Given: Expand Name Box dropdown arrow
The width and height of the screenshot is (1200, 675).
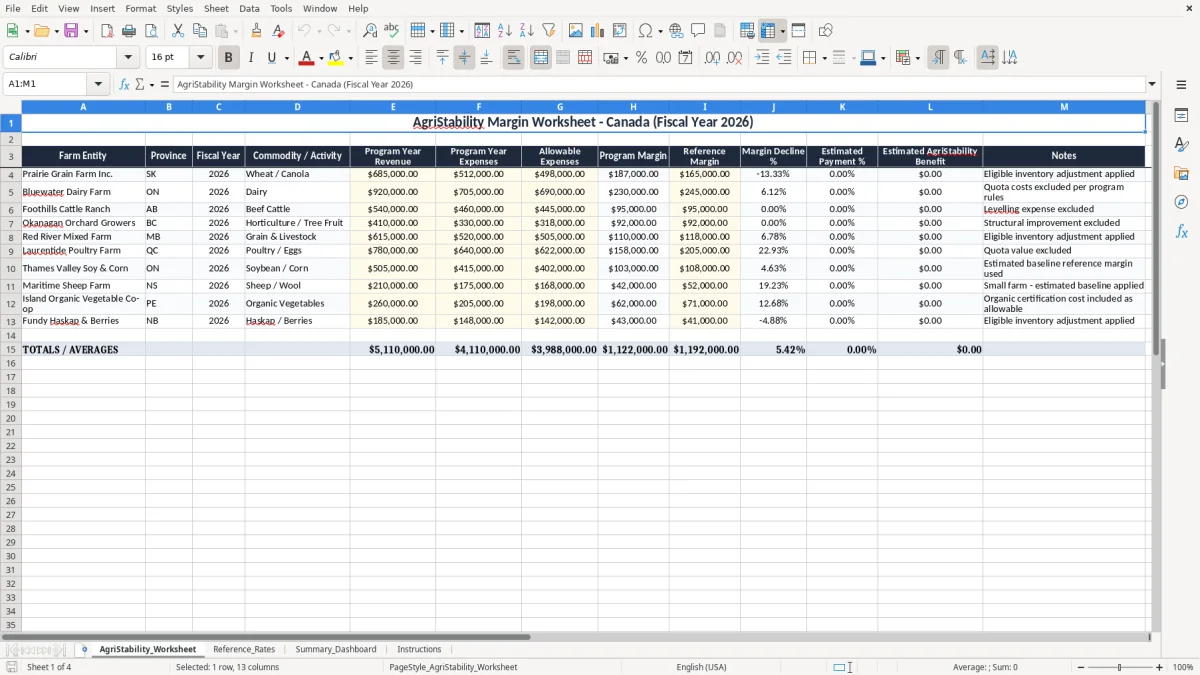Looking at the screenshot, I should [x=98, y=84].
